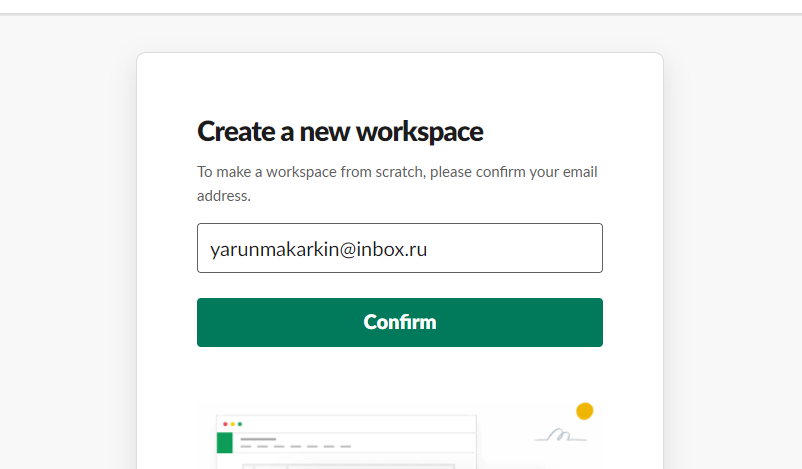The height and width of the screenshot is (469, 802).
Task: Click the small green dot in the illustration
Action: (x=240, y=424)
